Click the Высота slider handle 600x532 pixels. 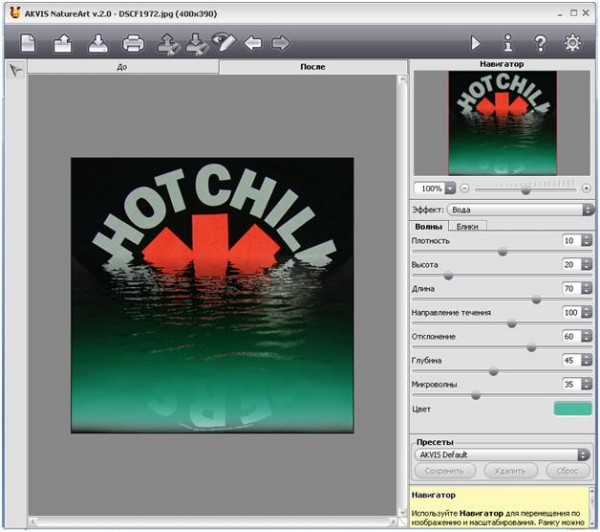(x=448, y=276)
